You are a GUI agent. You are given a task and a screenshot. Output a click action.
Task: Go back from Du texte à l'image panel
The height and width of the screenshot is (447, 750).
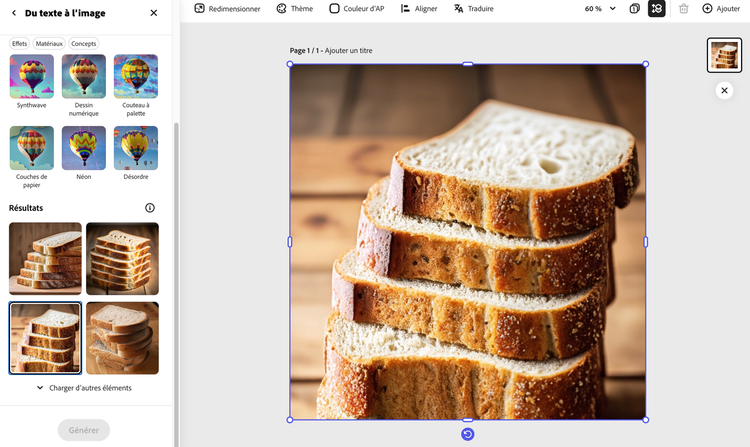(x=14, y=13)
